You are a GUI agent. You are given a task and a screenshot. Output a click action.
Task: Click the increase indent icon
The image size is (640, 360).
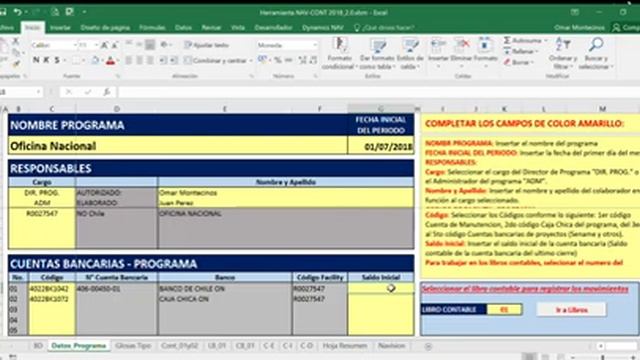[x=173, y=60]
